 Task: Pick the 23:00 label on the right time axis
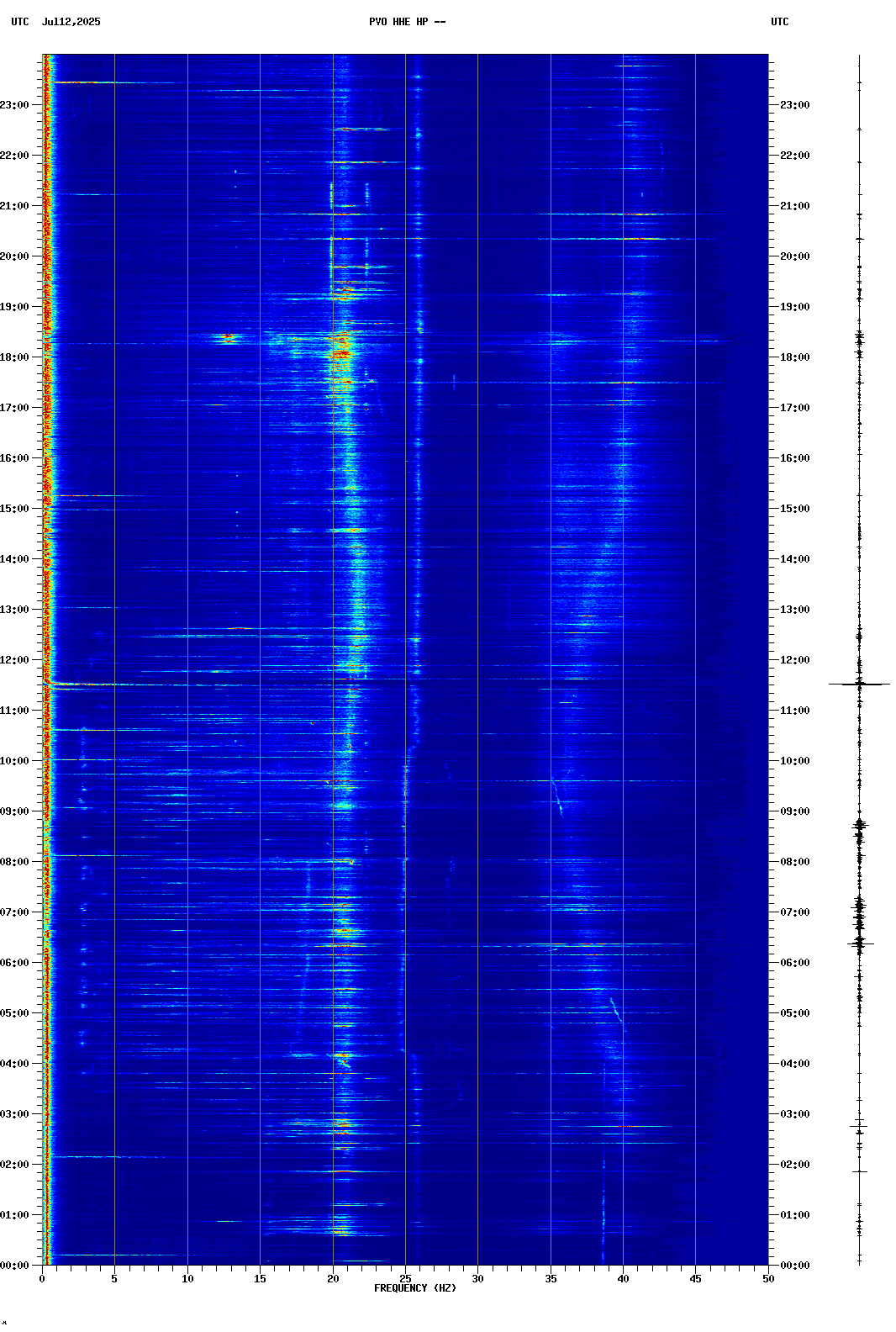click(x=795, y=105)
